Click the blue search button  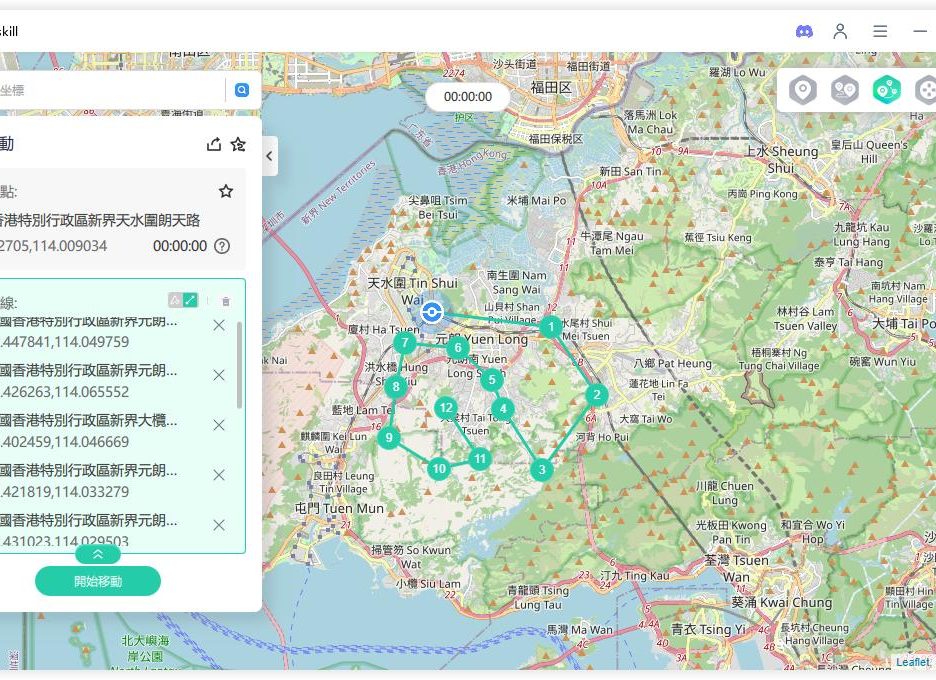tap(241, 90)
